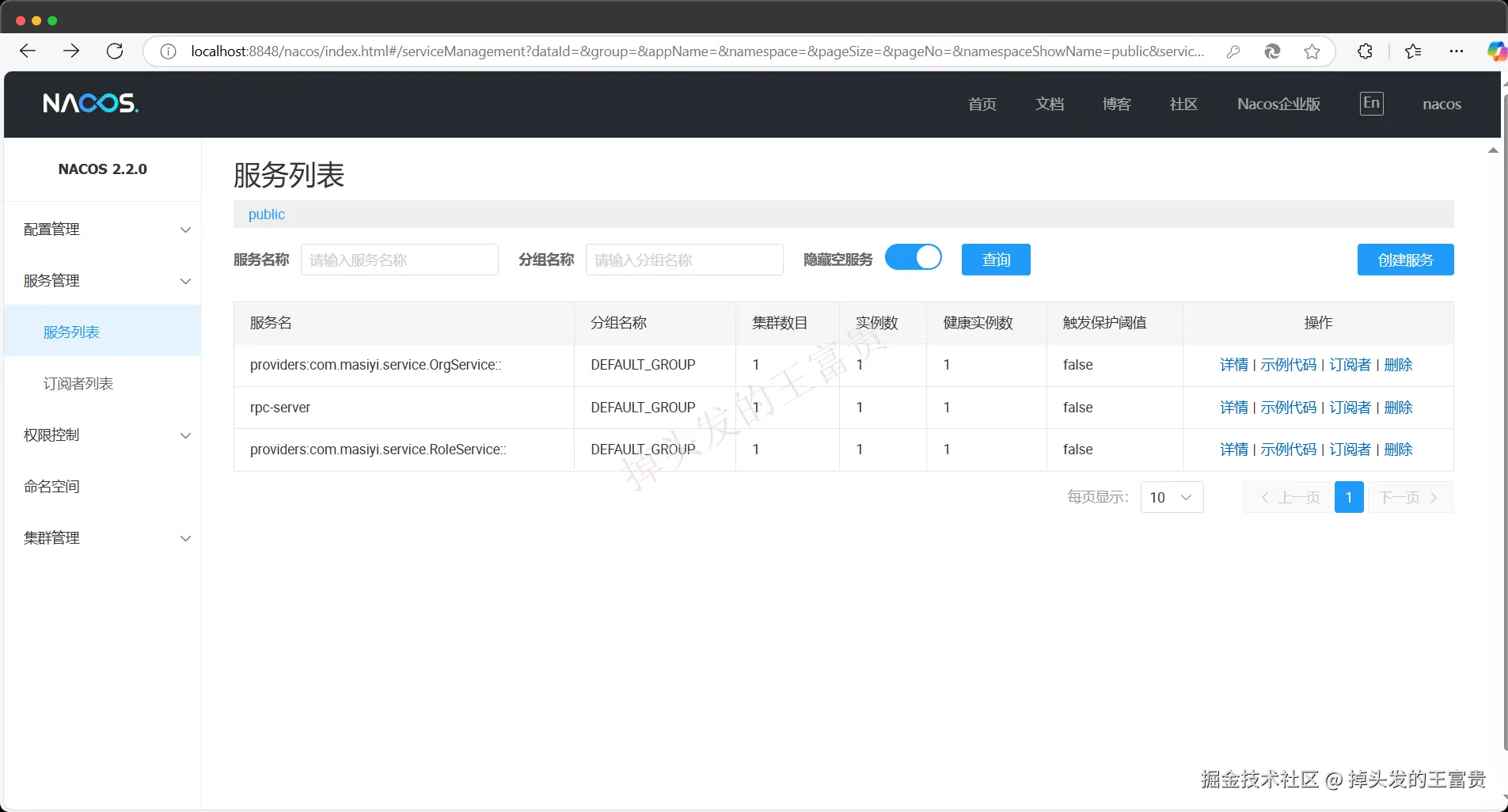
Task: Collapse the 服务管理 sidebar section
Action: click(x=103, y=281)
